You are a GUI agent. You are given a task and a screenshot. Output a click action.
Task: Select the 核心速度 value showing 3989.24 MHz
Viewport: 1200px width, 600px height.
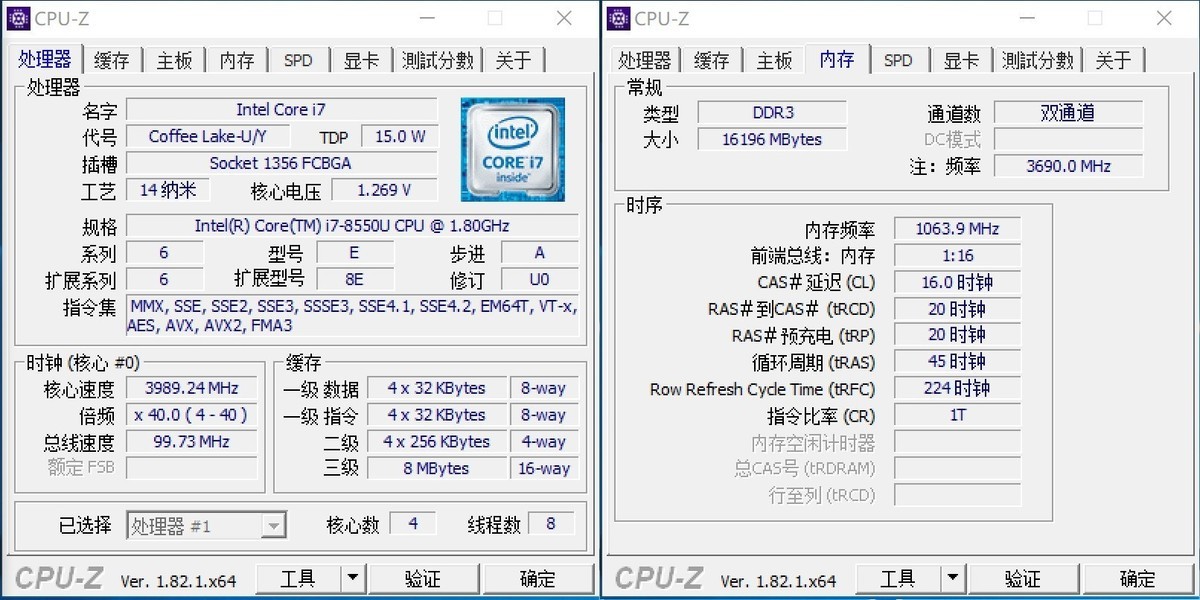191,388
